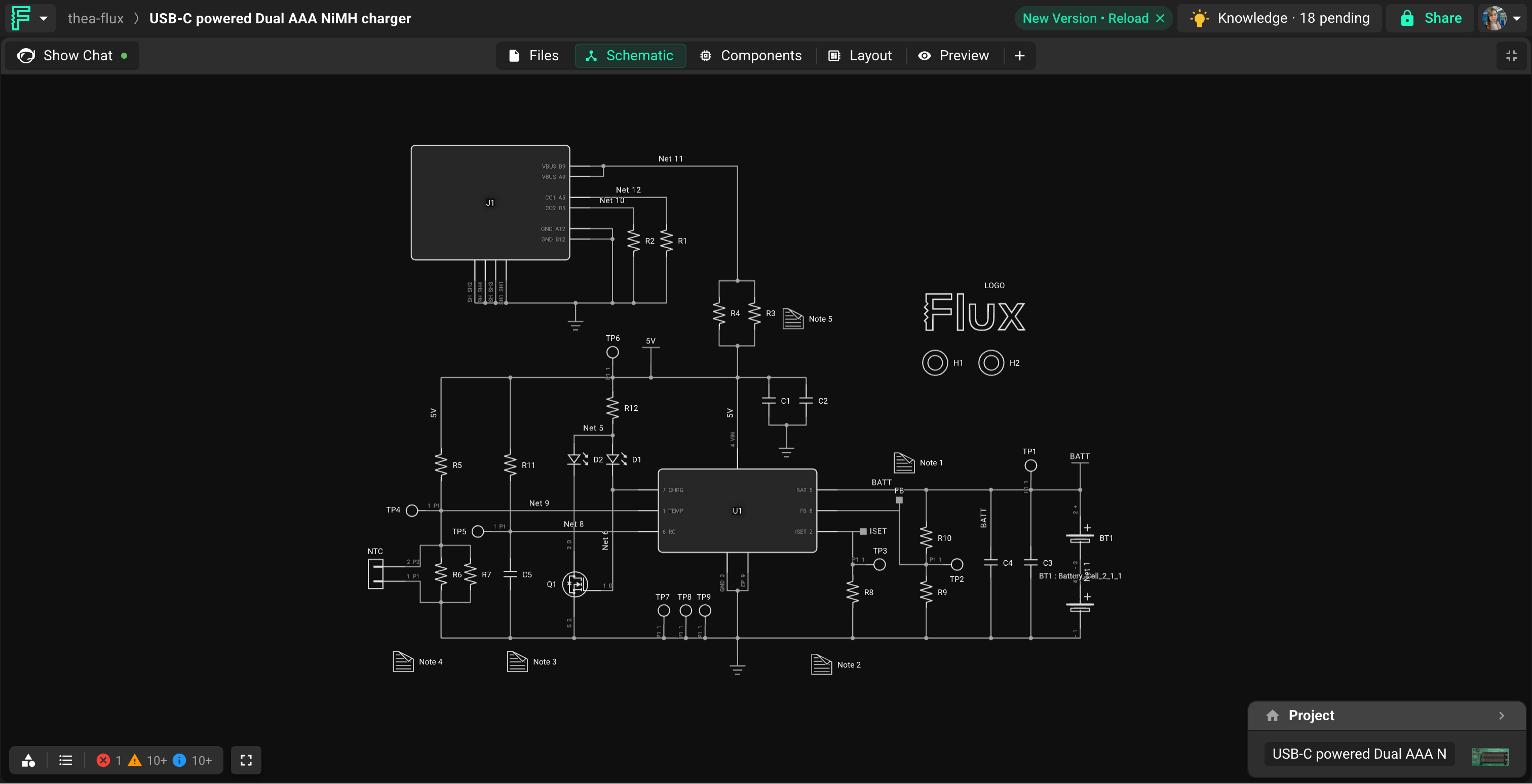Select test point TP1 symbol

click(x=1030, y=465)
